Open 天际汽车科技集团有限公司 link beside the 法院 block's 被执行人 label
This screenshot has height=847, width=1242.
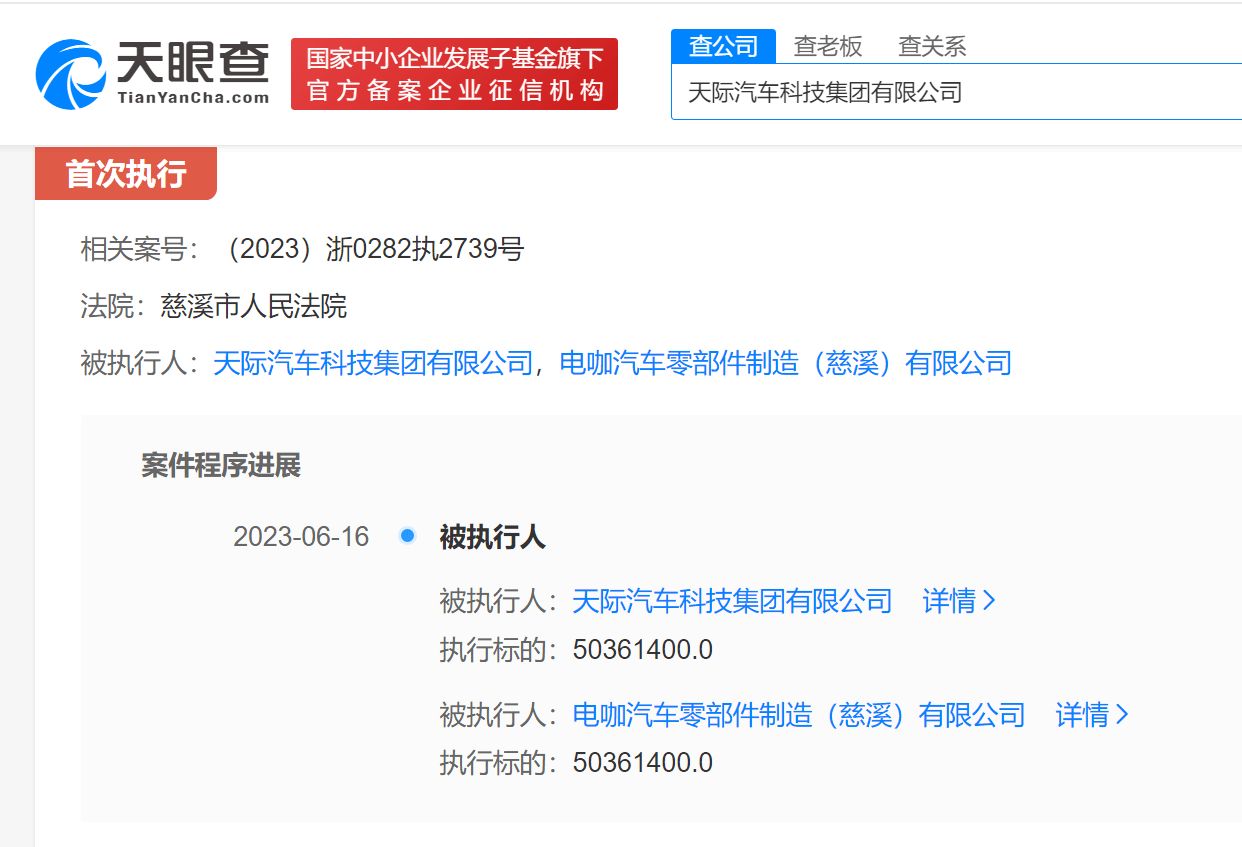[373, 363]
